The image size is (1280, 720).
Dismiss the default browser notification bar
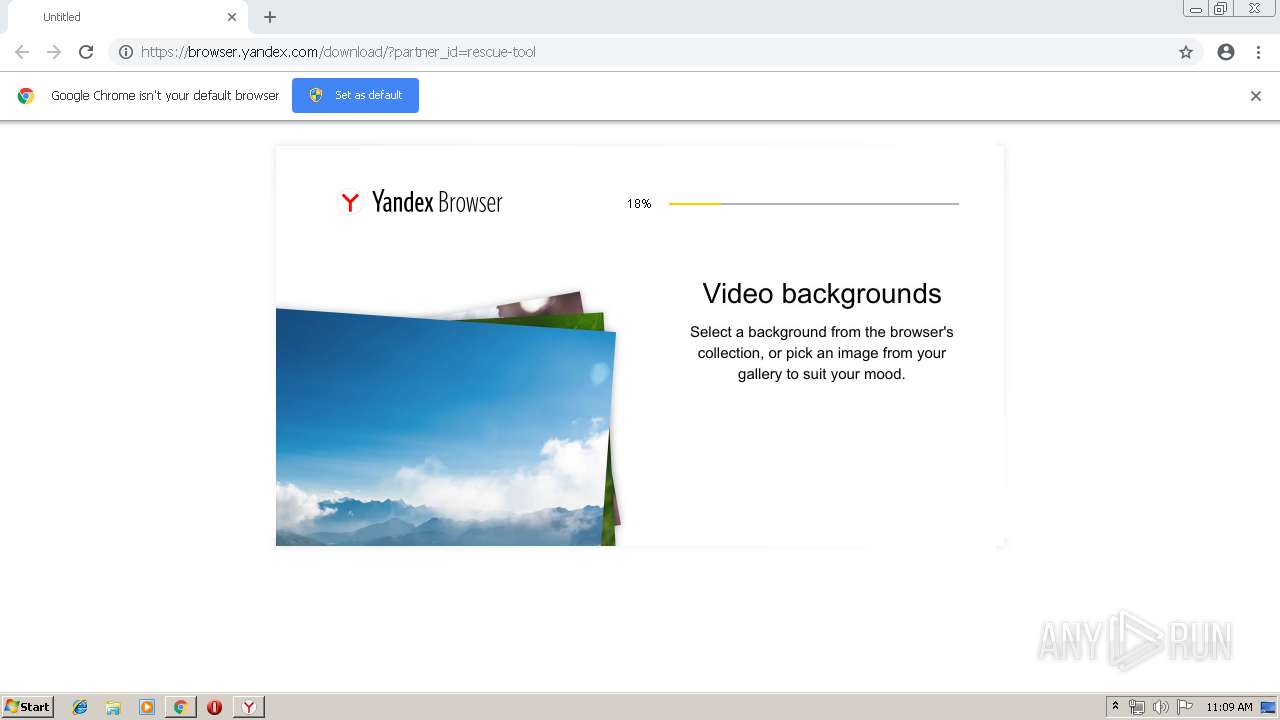[1256, 96]
